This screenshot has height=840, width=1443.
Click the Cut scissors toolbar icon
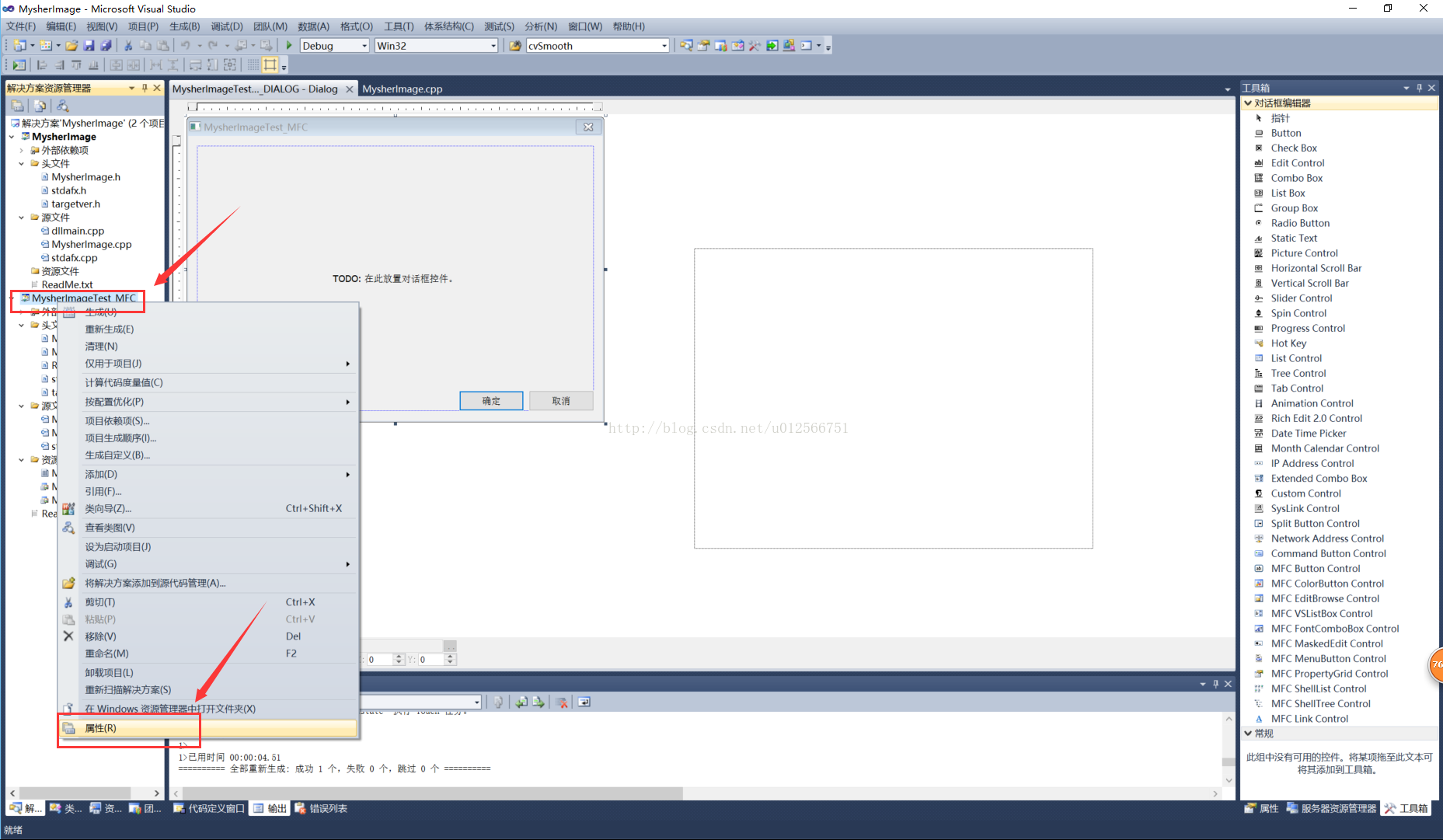128,46
